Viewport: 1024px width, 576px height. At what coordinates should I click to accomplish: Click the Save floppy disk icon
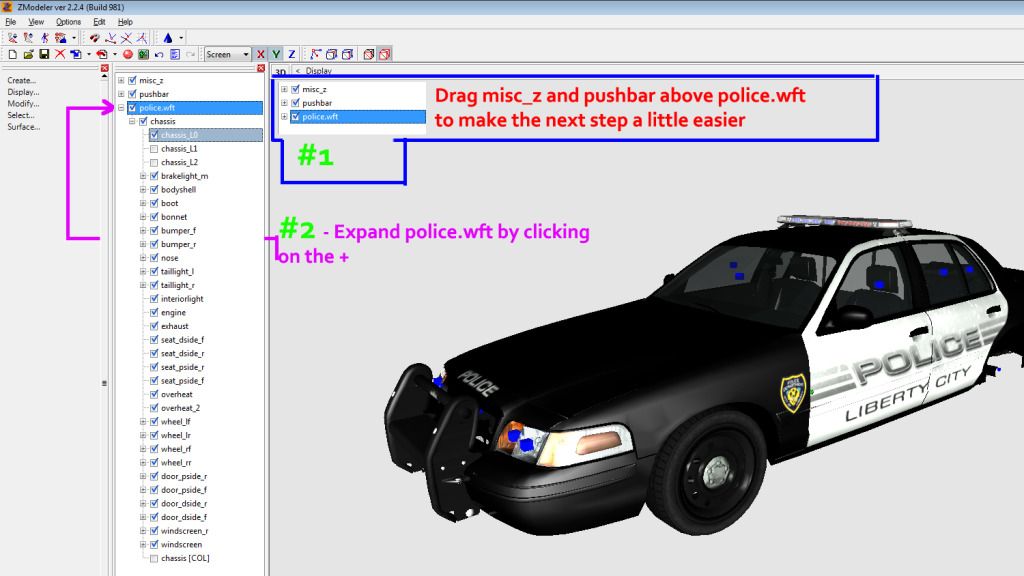[x=44, y=54]
